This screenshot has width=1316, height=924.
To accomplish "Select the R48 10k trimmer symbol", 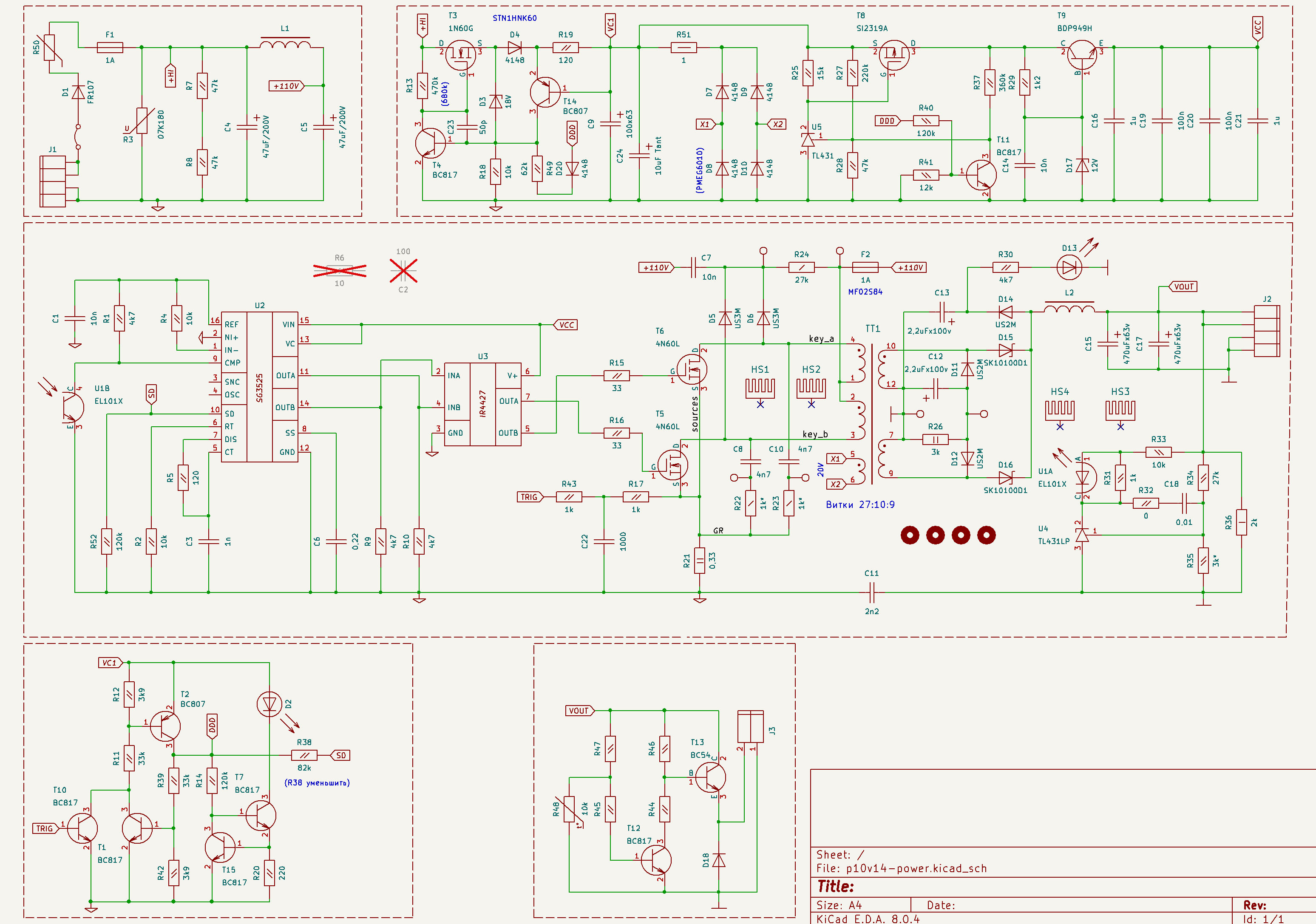I will (569, 809).
